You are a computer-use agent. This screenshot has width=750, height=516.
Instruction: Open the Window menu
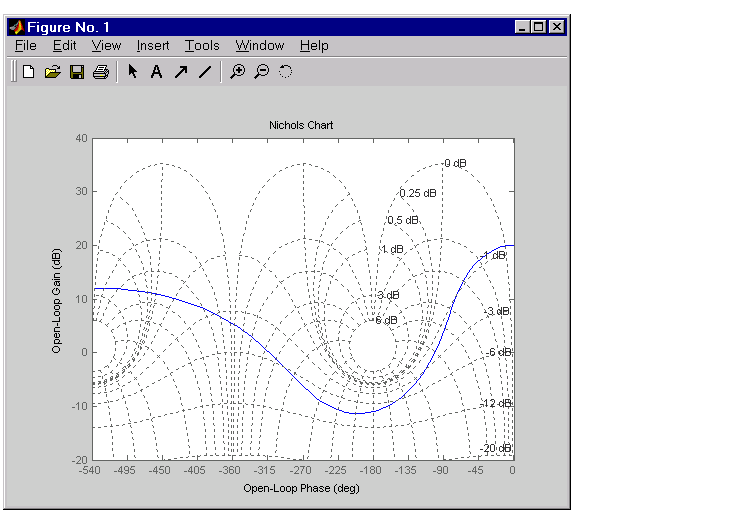click(x=260, y=46)
